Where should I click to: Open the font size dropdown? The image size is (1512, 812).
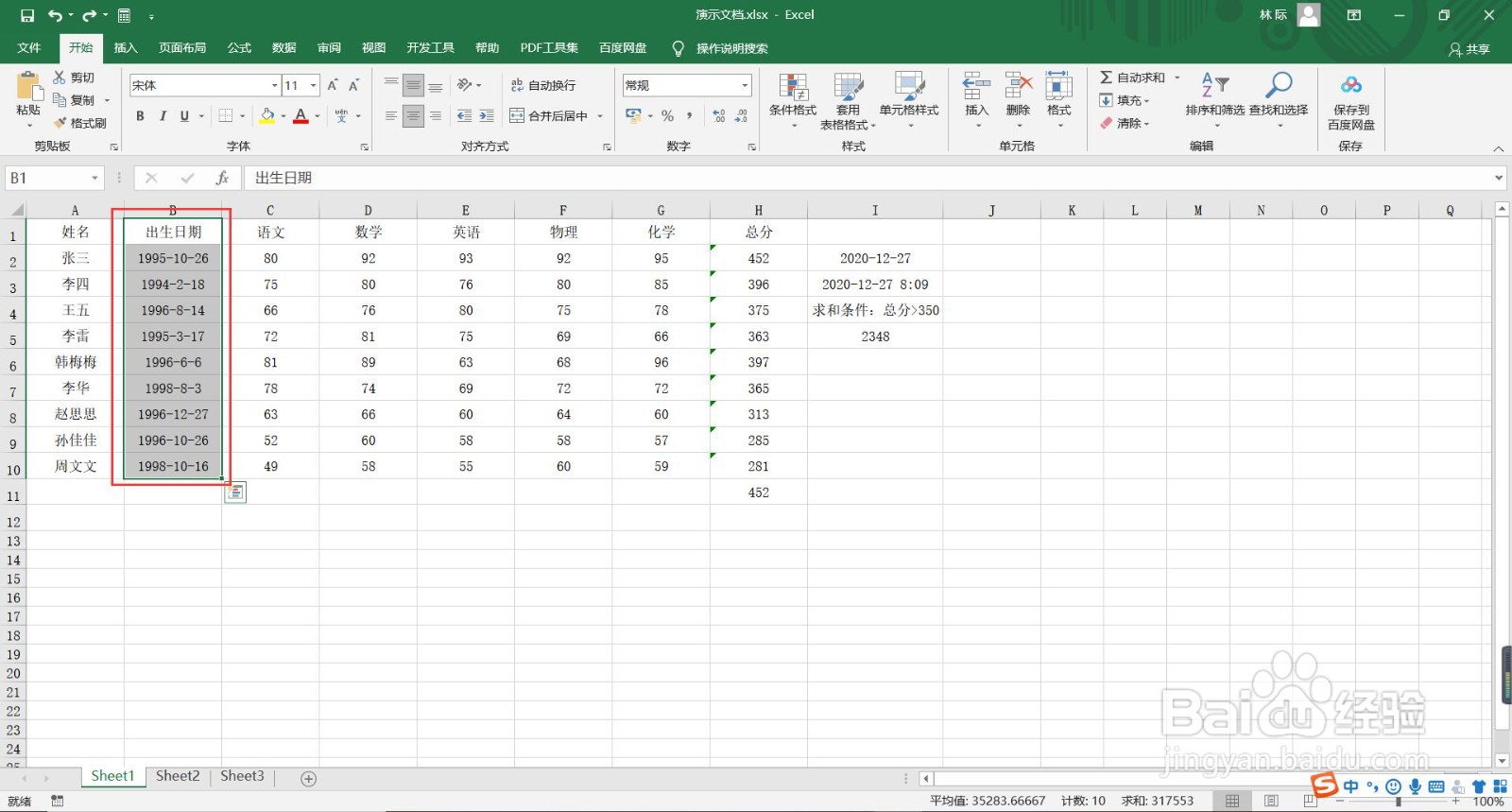[314, 85]
